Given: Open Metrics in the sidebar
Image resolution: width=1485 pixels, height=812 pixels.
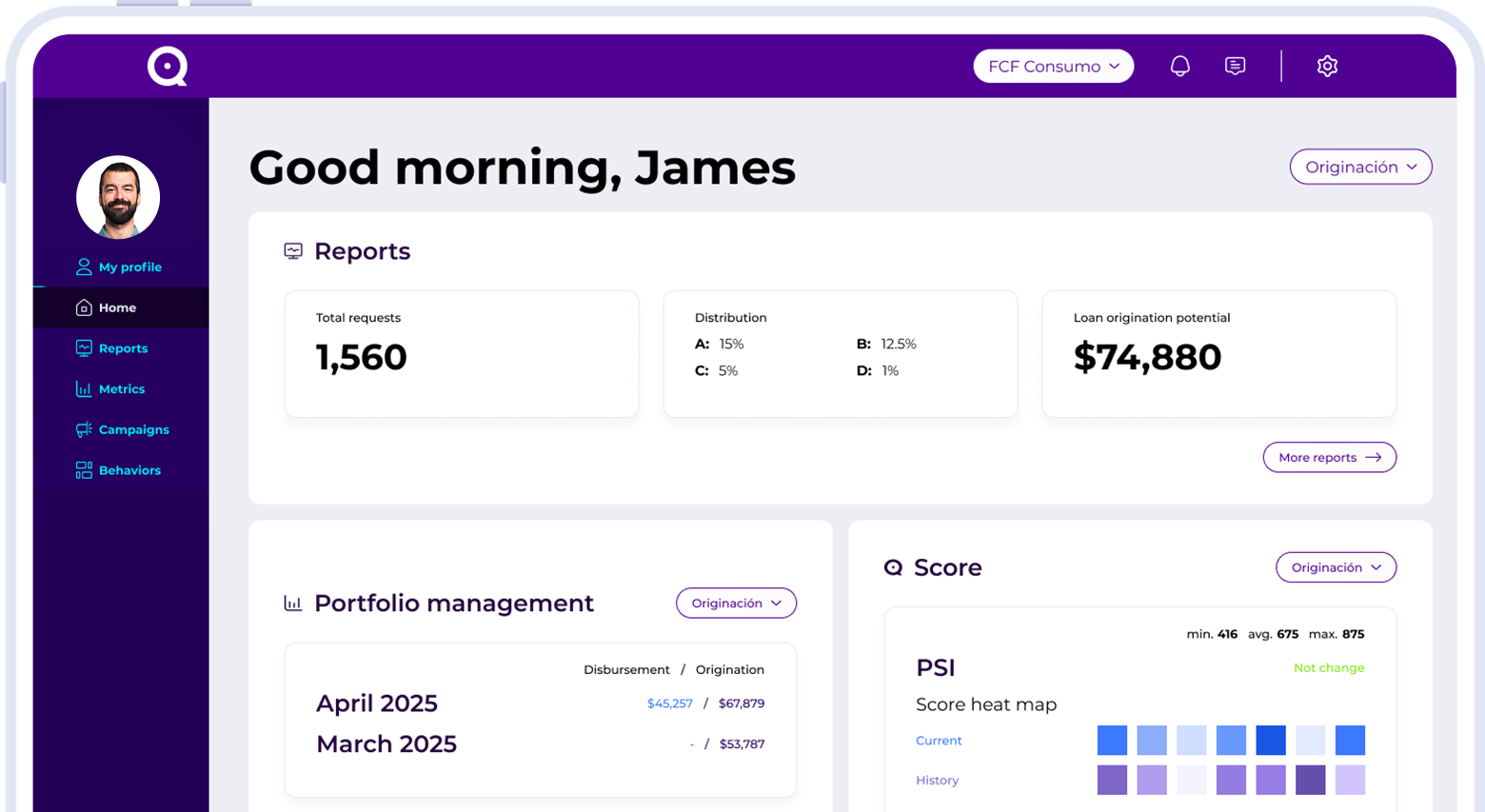Looking at the screenshot, I should tap(121, 388).
